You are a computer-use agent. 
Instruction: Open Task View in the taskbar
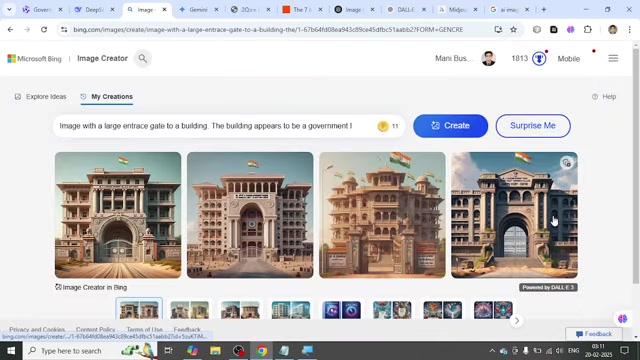[168, 351]
